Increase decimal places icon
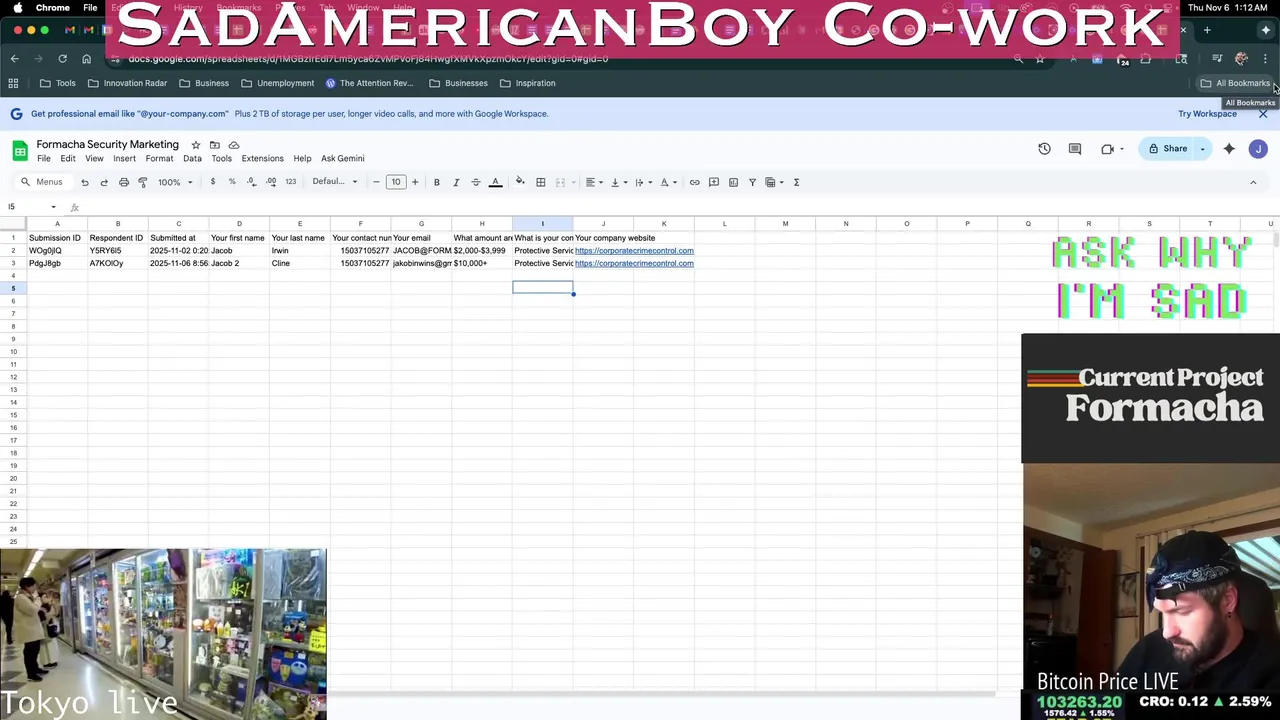The image size is (1280, 720). (271, 182)
